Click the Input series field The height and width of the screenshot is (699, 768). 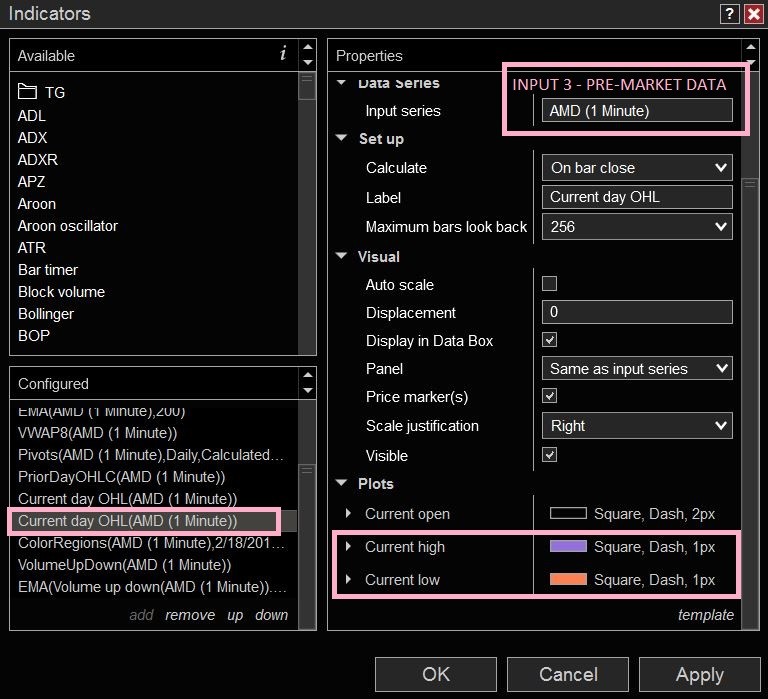point(637,111)
